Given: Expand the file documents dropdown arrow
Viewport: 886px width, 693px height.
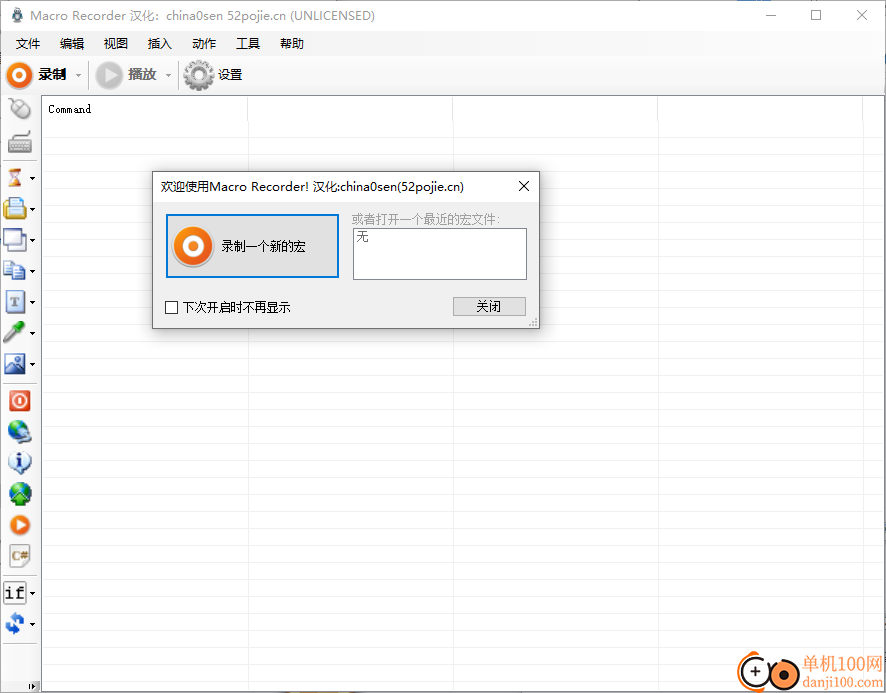Looking at the screenshot, I should [33, 272].
